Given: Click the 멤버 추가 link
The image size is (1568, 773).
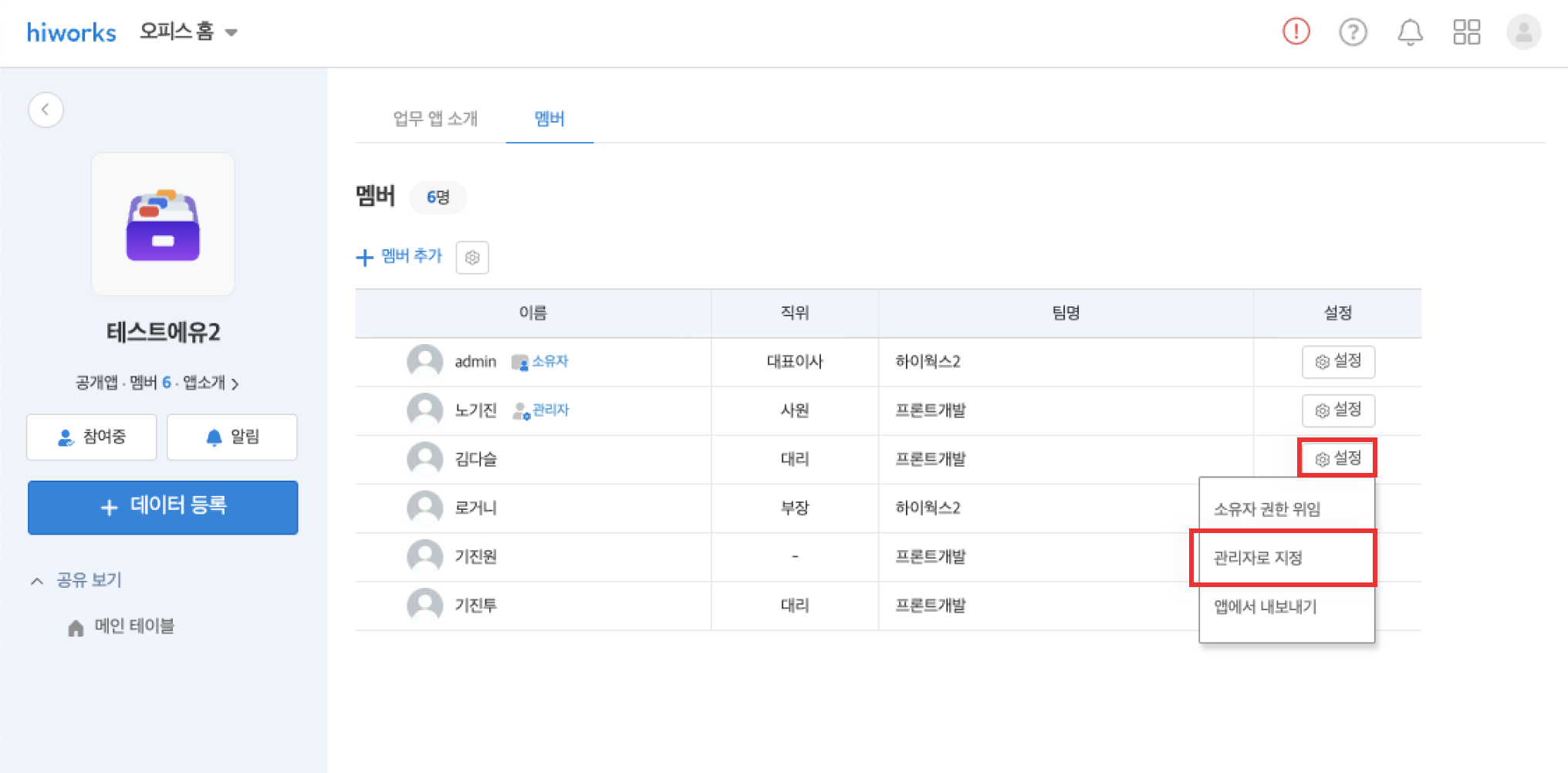Looking at the screenshot, I should (x=400, y=256).
